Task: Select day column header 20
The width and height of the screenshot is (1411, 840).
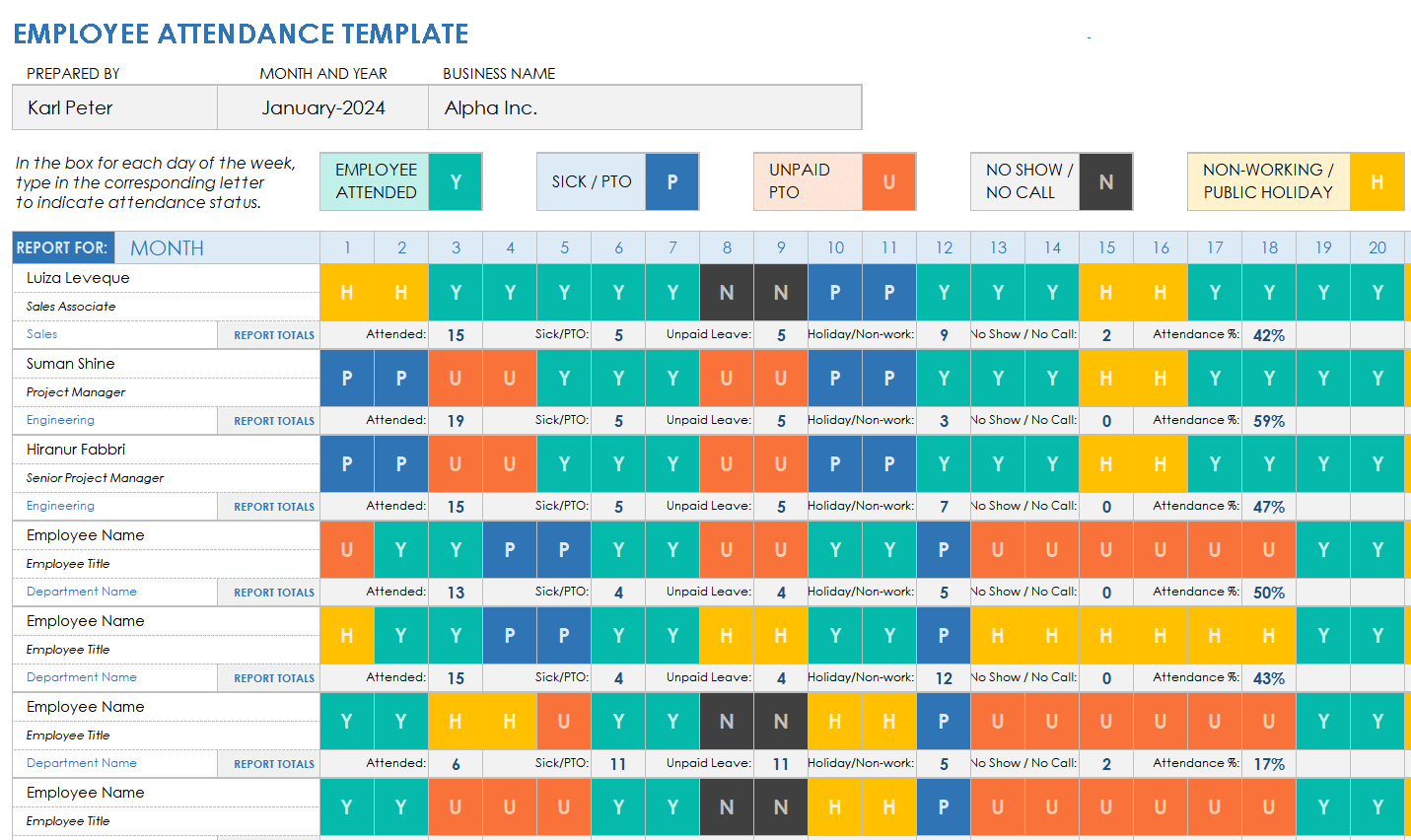Action: (1377, 247)
